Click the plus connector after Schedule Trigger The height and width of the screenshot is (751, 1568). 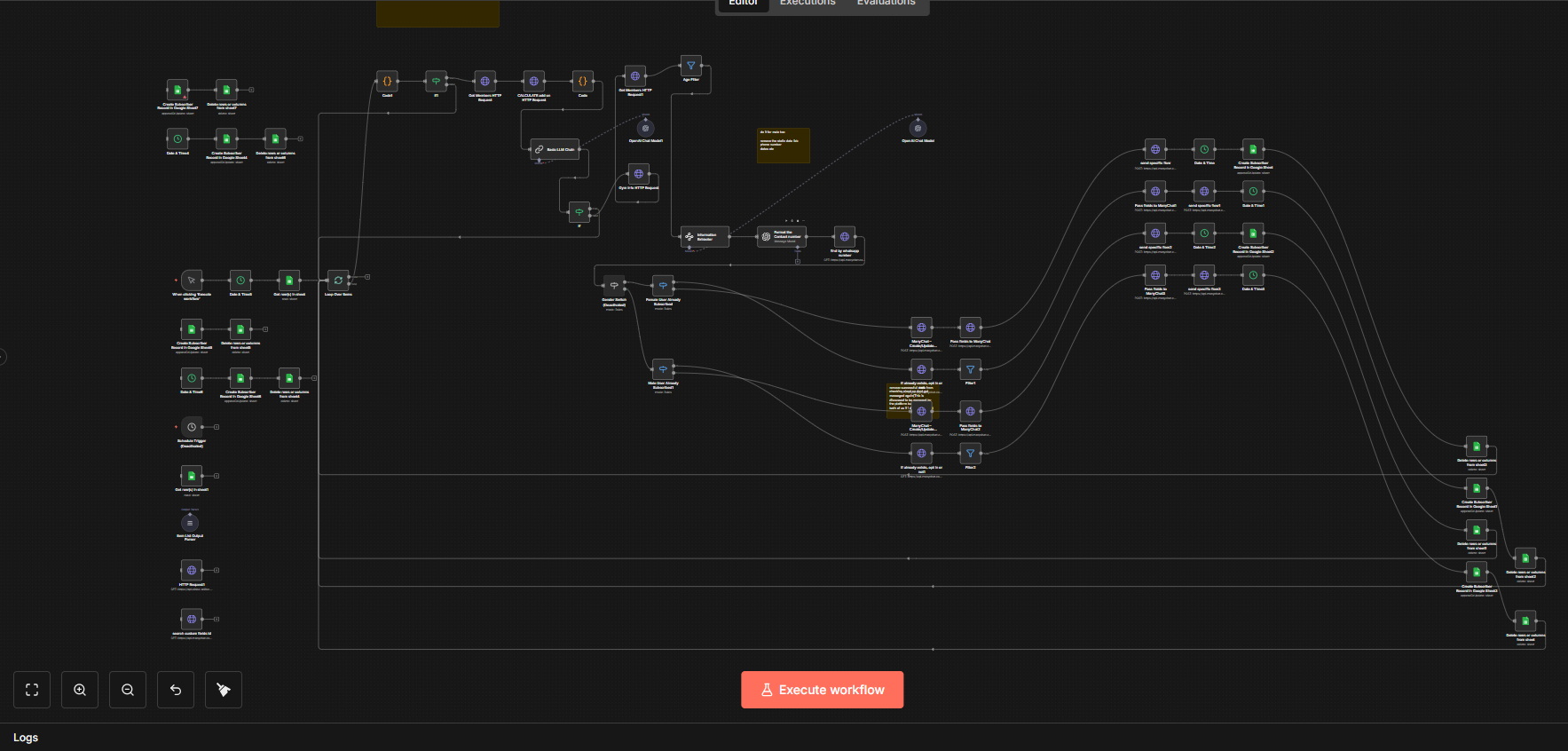[x=217, y=427]
